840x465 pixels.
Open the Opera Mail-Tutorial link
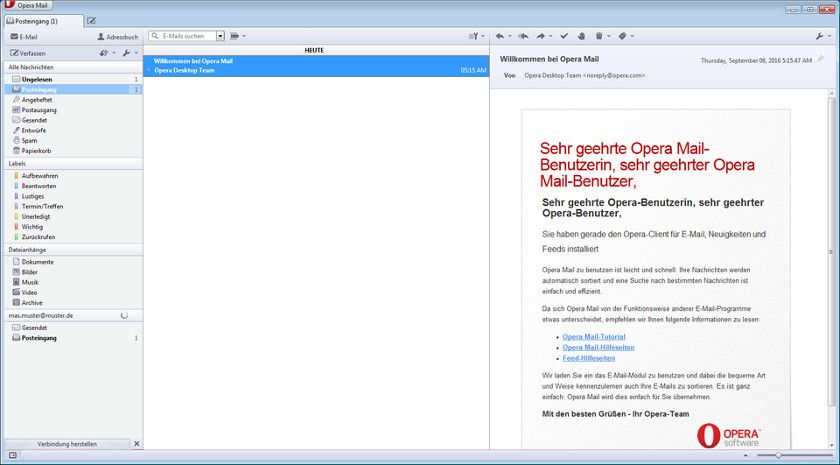point(594,337)
